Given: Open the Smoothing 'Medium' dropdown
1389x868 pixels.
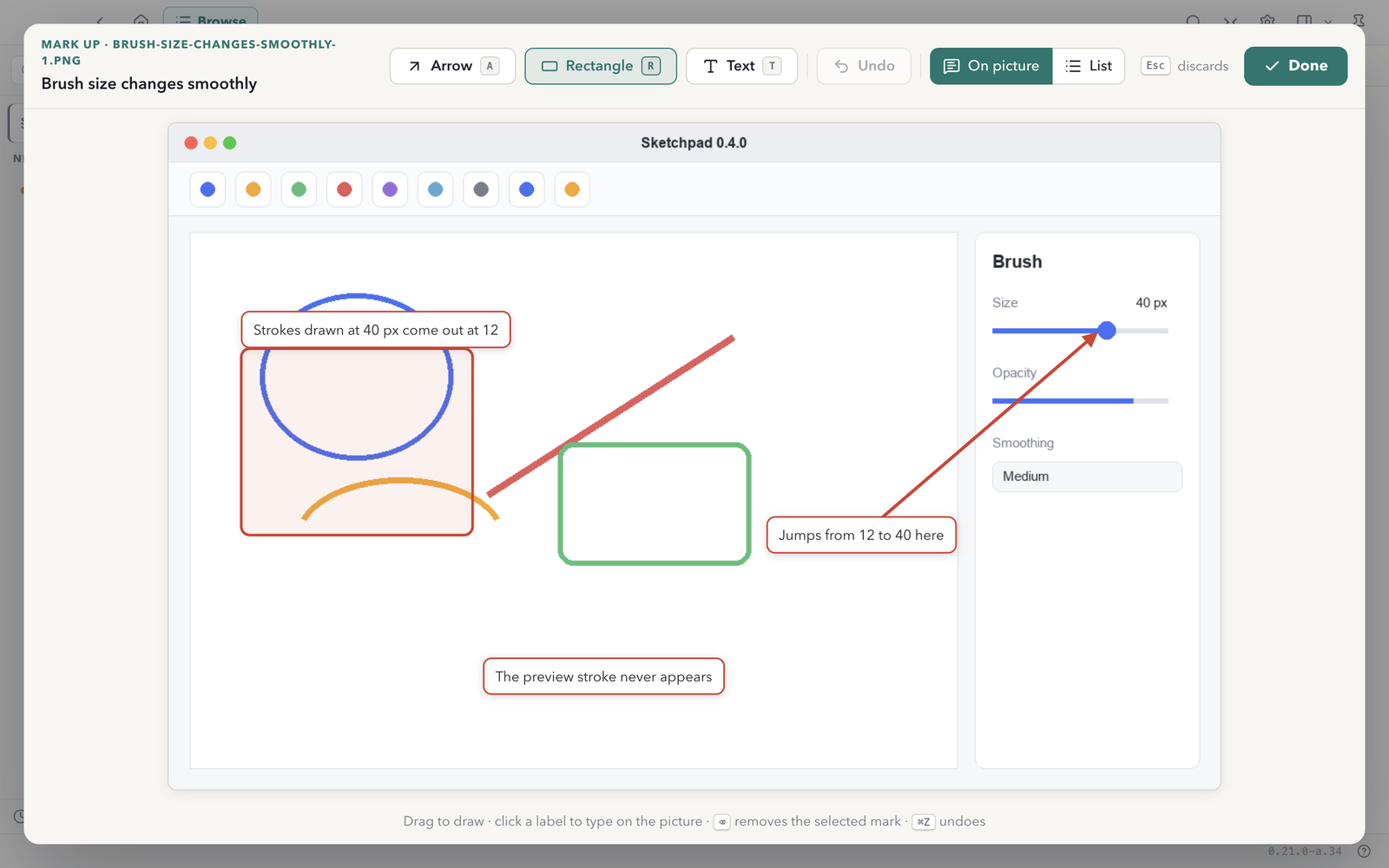Looking at the screenshot, I should 1087,477.
